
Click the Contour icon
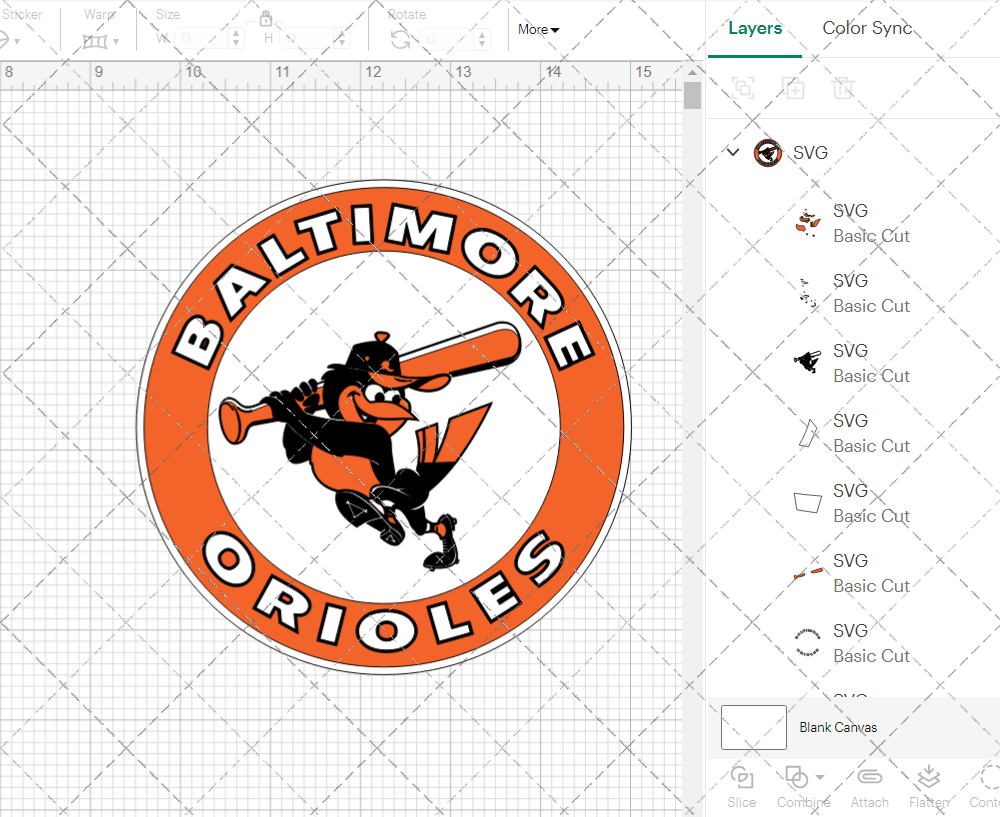[988, 778]
